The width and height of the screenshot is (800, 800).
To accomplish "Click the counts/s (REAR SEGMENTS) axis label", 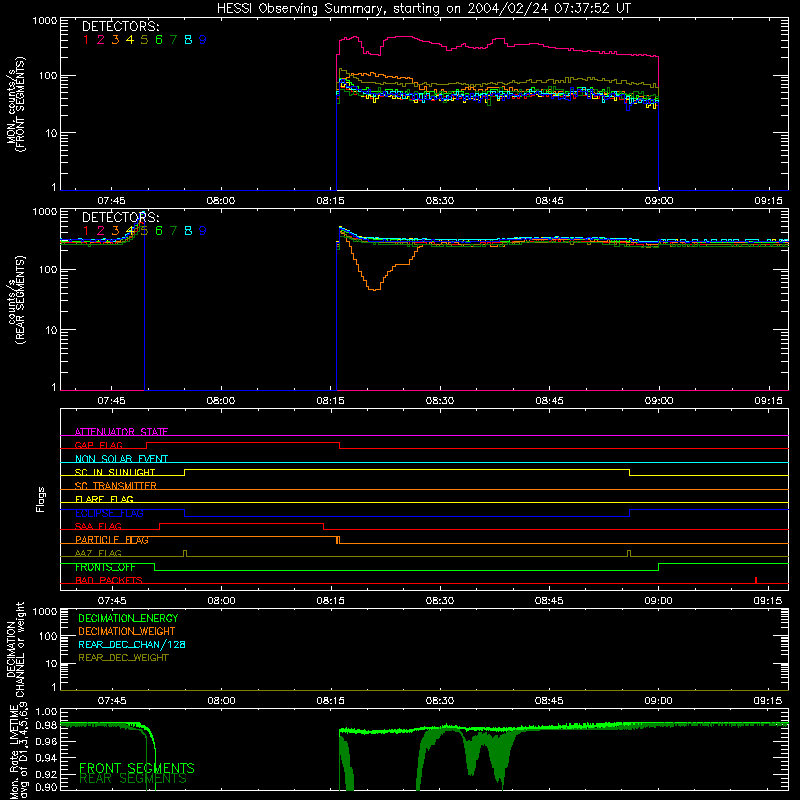I will [15, 299].
